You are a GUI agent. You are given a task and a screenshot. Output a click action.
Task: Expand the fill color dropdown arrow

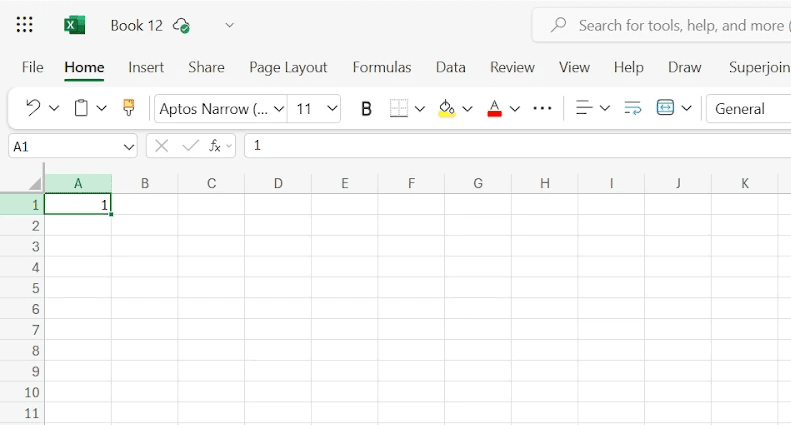pos(467,109)
